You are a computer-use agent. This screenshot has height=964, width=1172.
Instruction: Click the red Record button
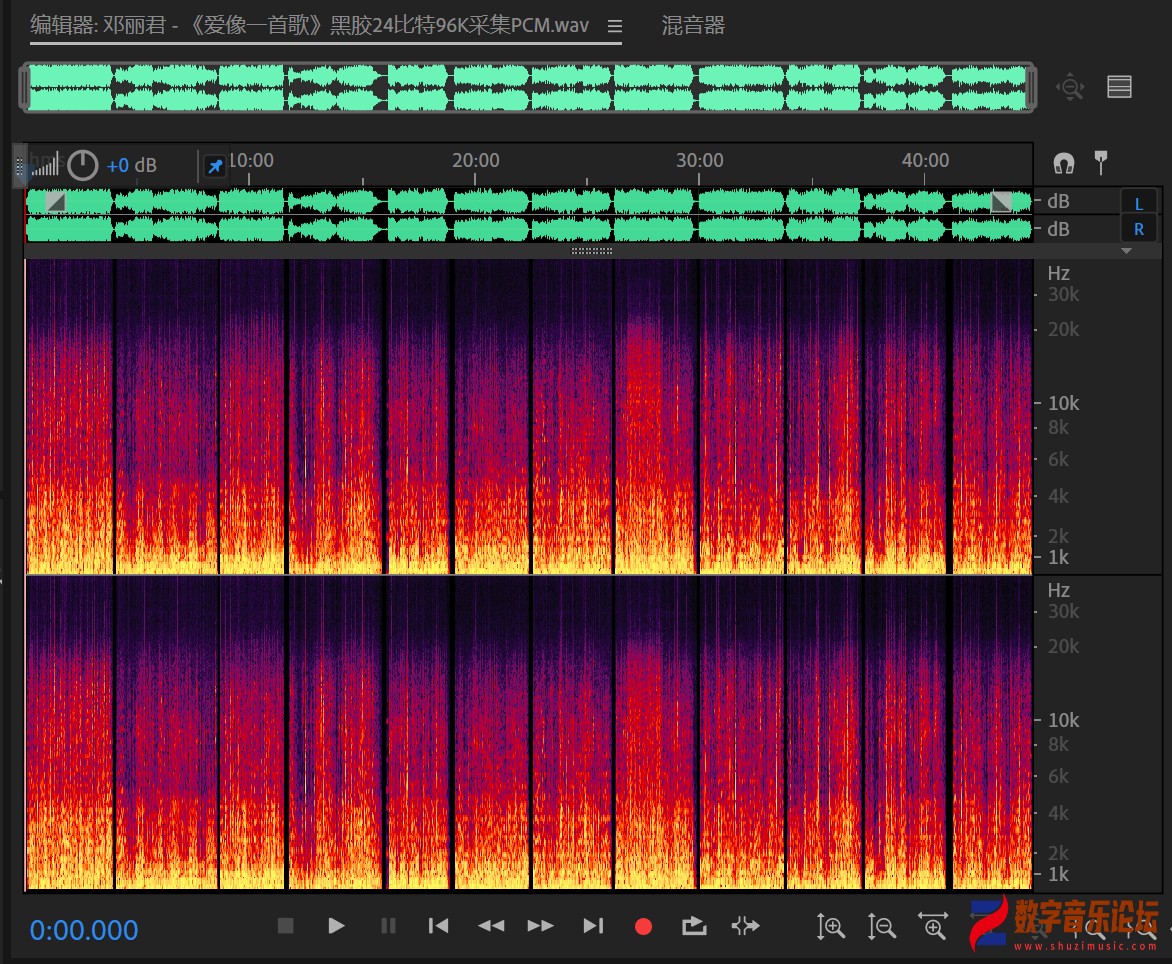pyautogui.click(x=643, y=926)
